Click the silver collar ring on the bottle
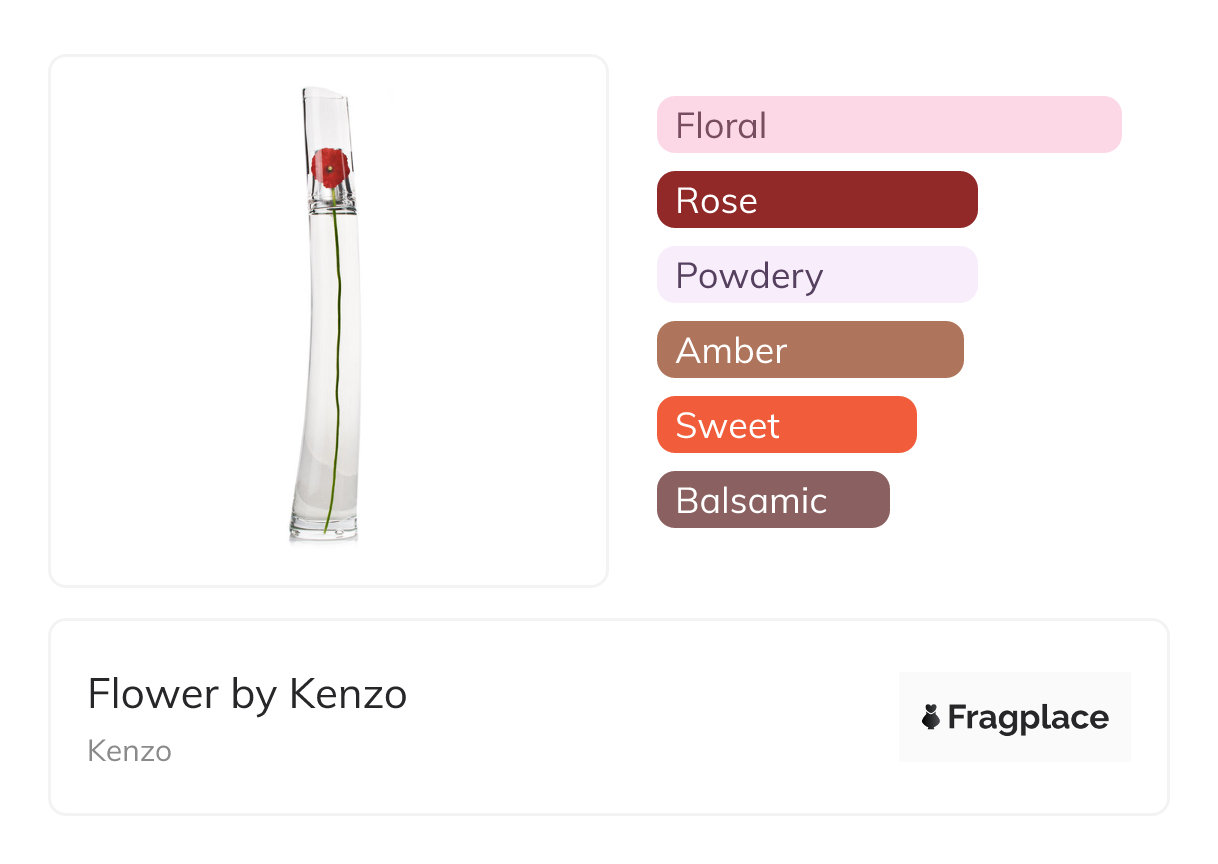 (x=330, y=200)
